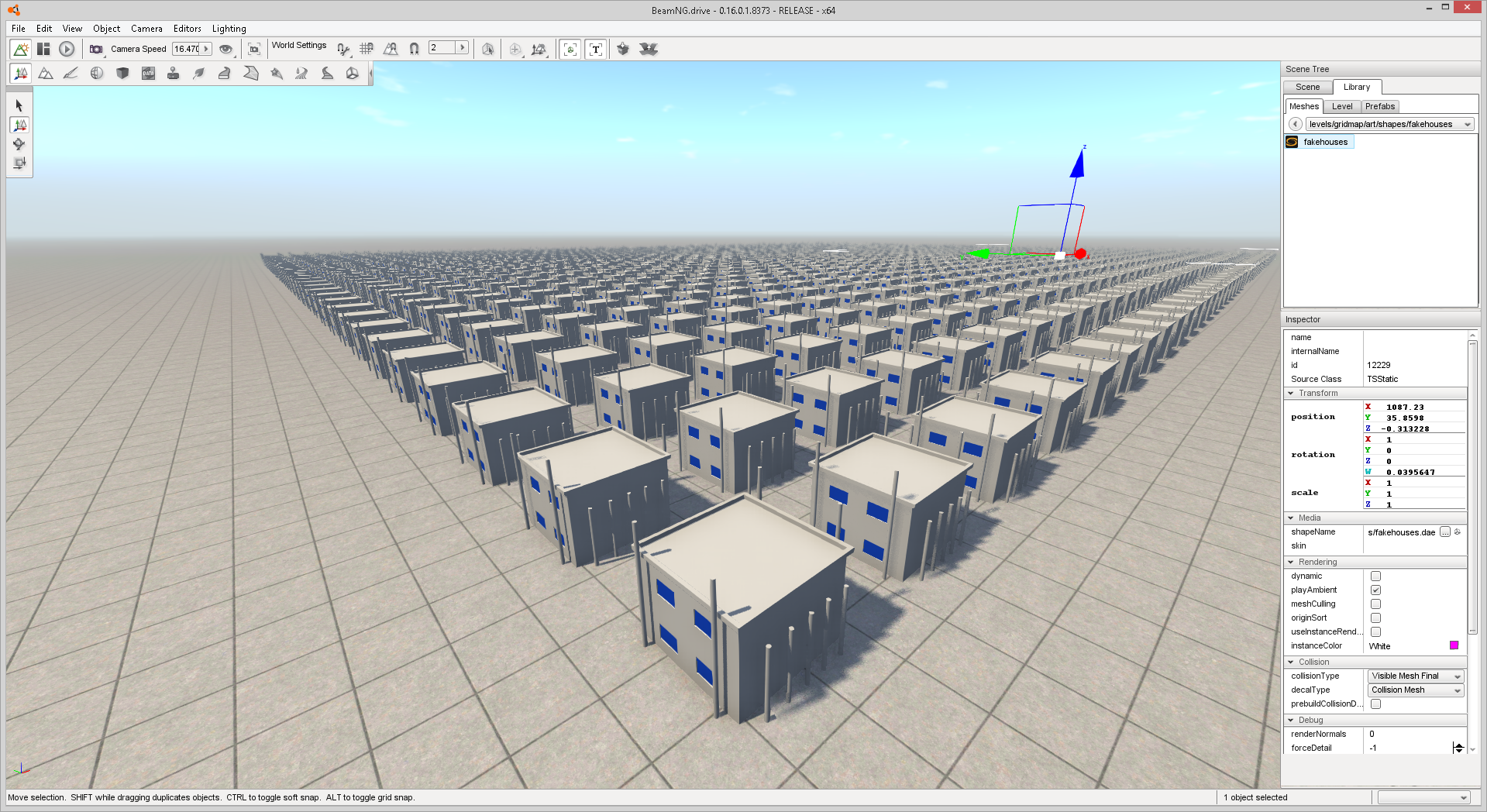Viewport: 1487px width, 812px height.
Task: Select the Terrain Painter tool
Action: tap(71, 74)
